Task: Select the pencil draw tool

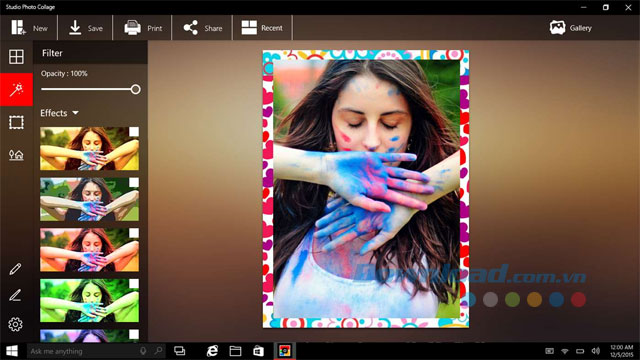Action: (x=16, y=269)
